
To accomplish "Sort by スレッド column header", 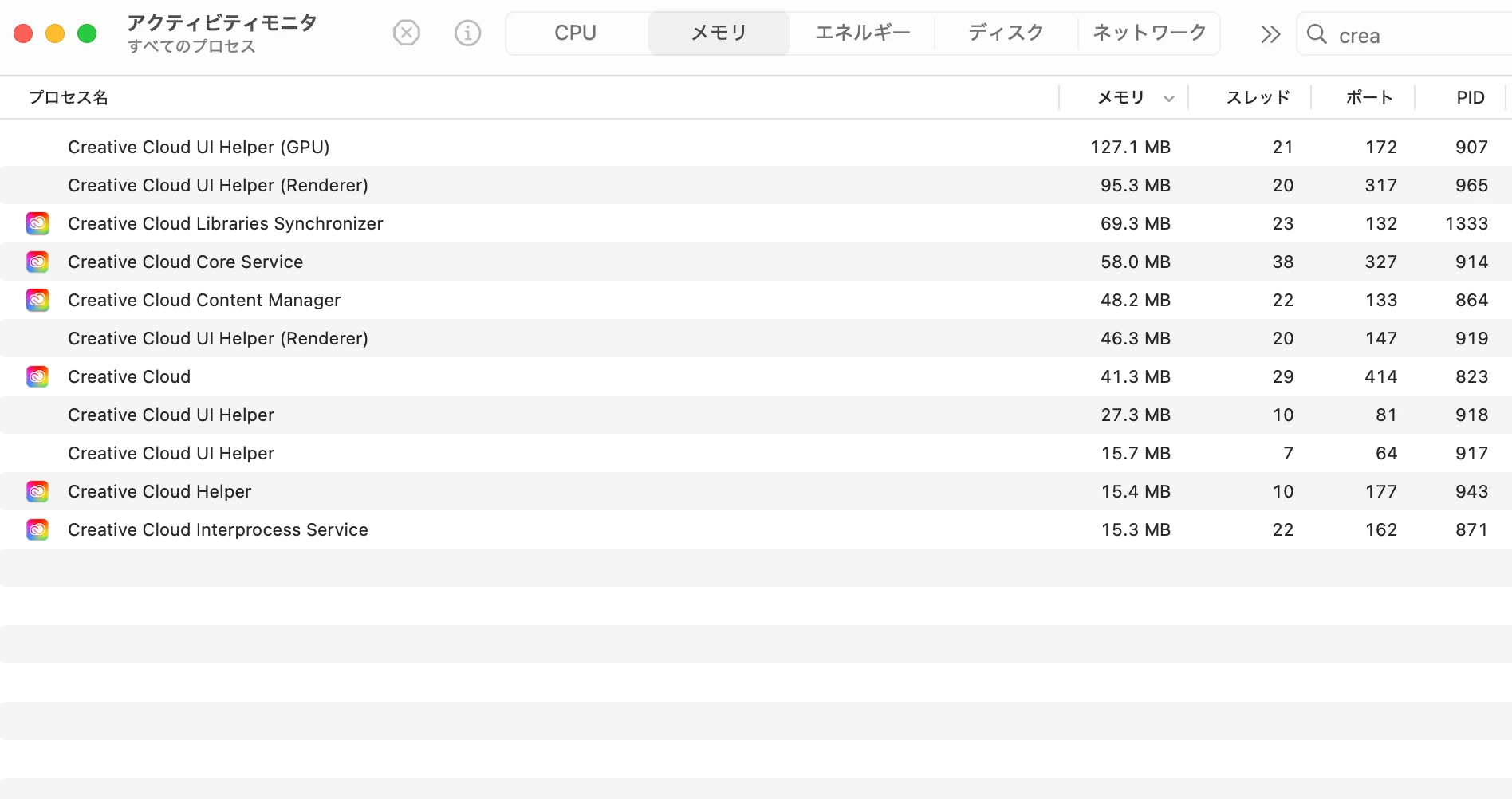I will (1258, 97).
